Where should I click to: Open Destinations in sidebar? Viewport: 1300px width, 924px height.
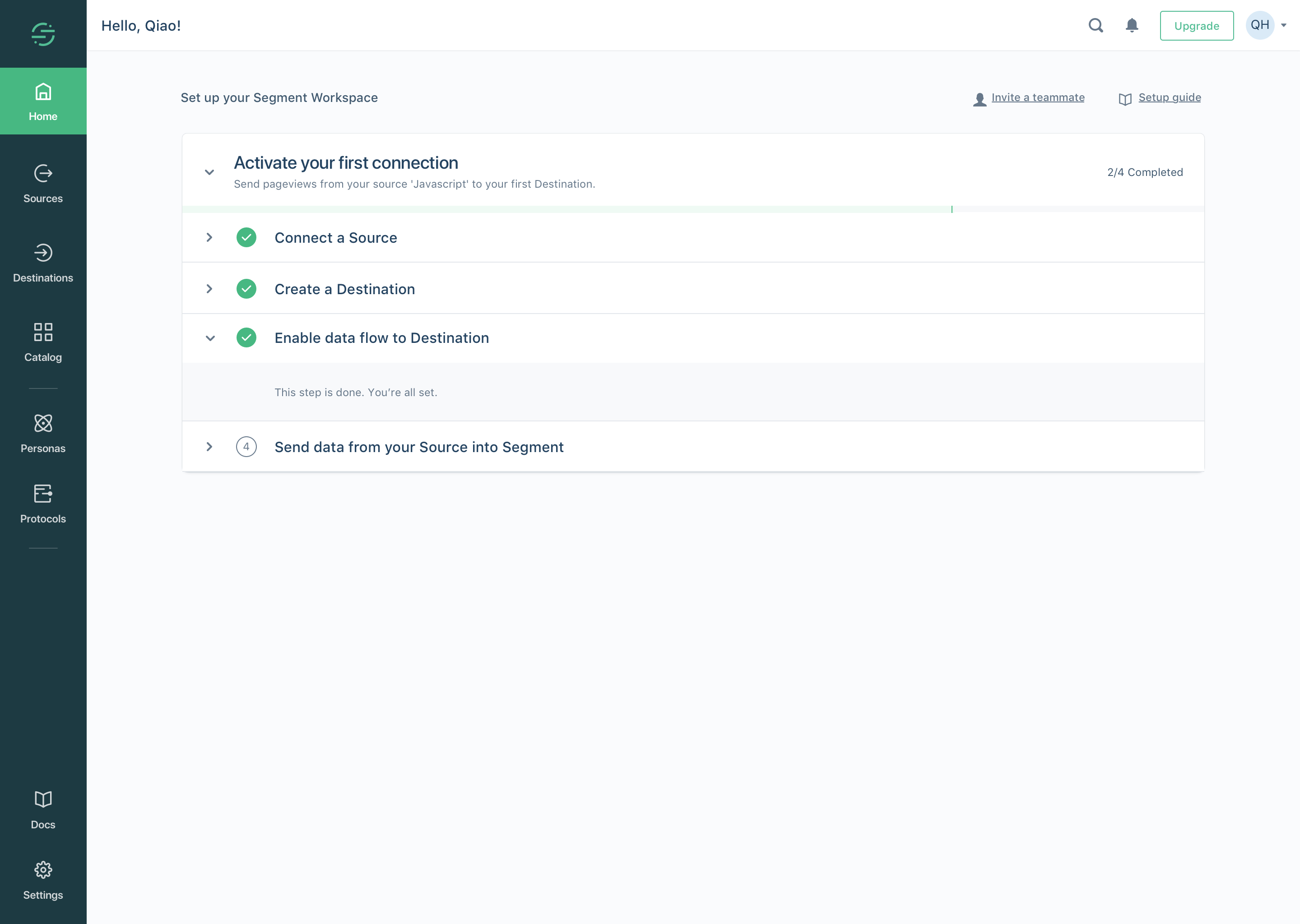tap(43, 263)
